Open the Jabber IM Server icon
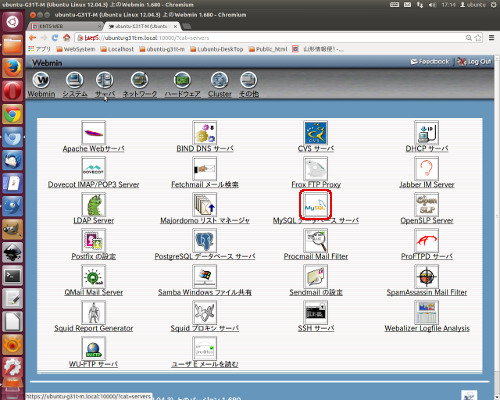This screenshot has height=400, width=500. click(427, 168)
